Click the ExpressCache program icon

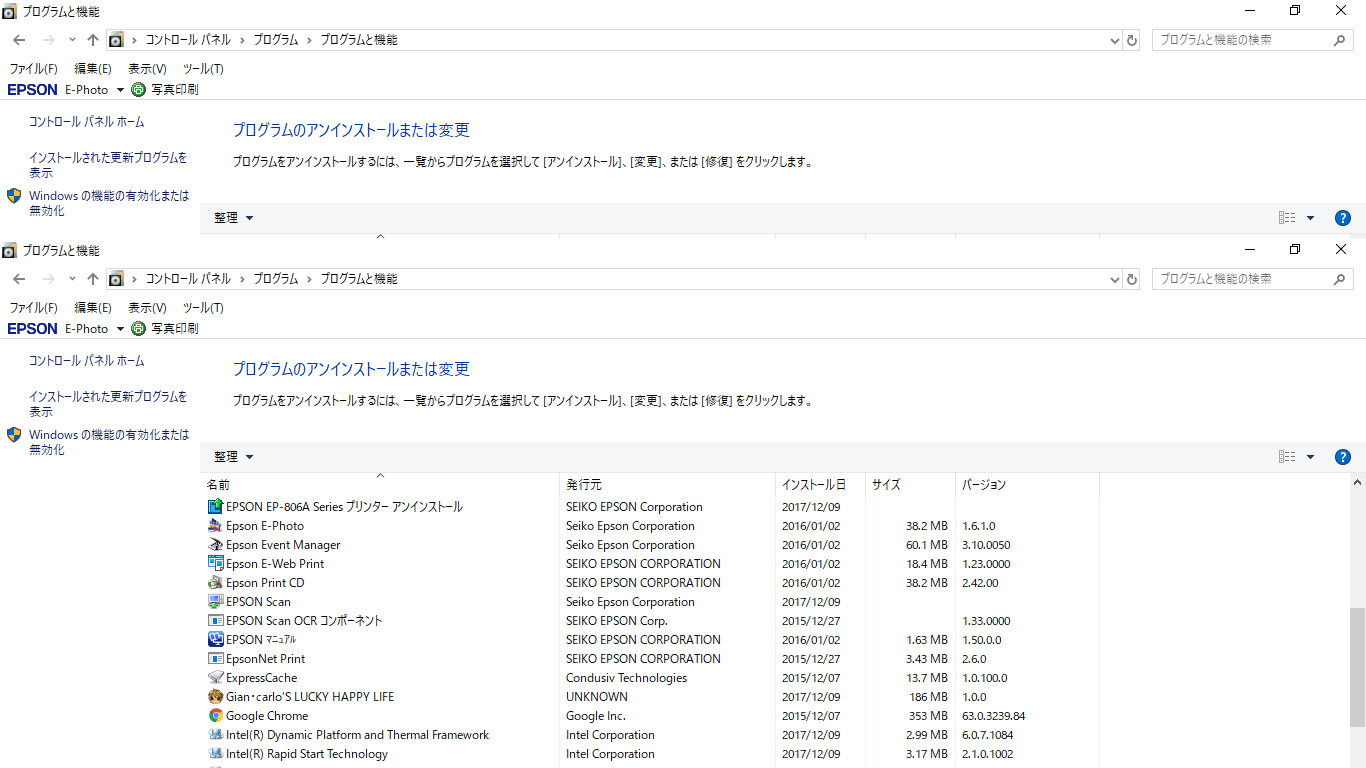click(x=215, y=678)
